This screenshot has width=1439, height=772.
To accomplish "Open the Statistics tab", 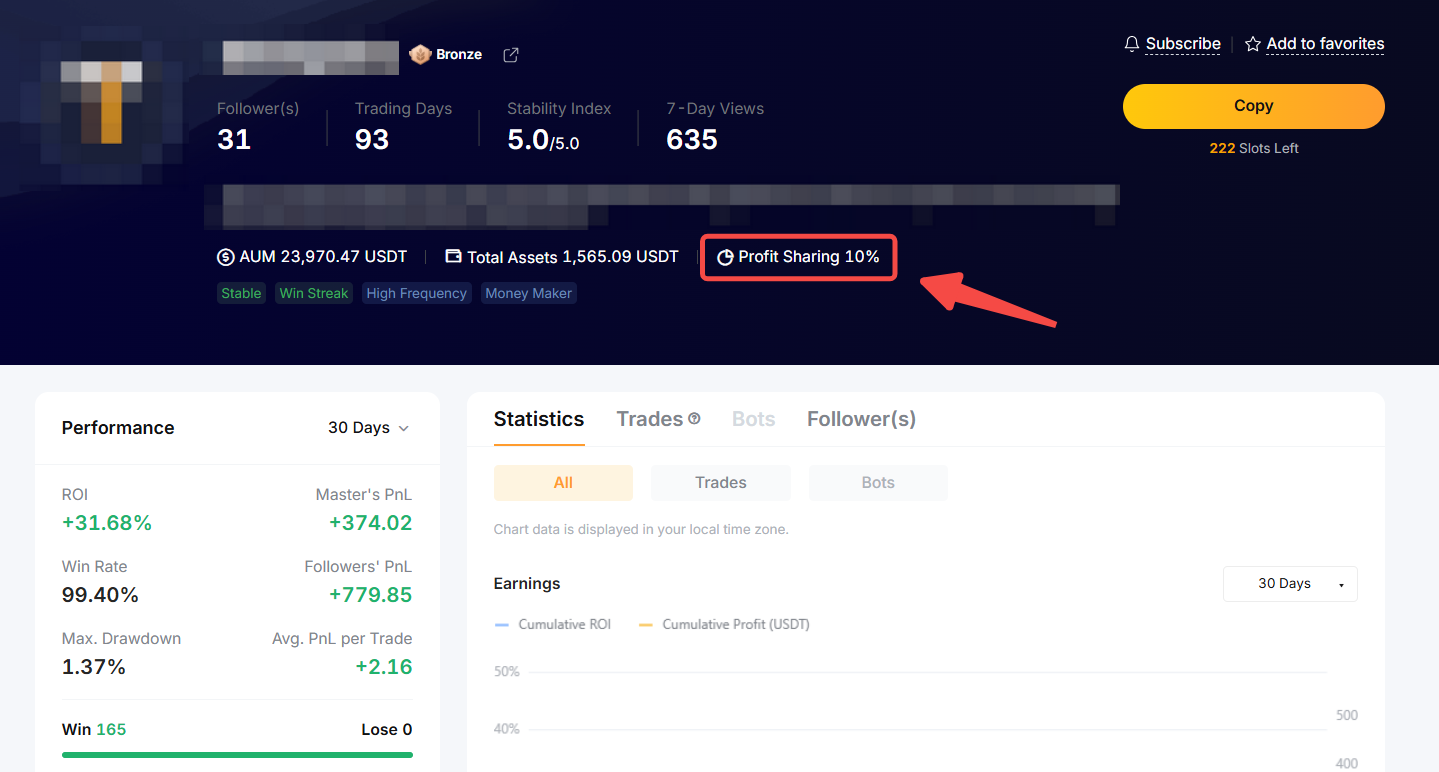I will point(539,419).
